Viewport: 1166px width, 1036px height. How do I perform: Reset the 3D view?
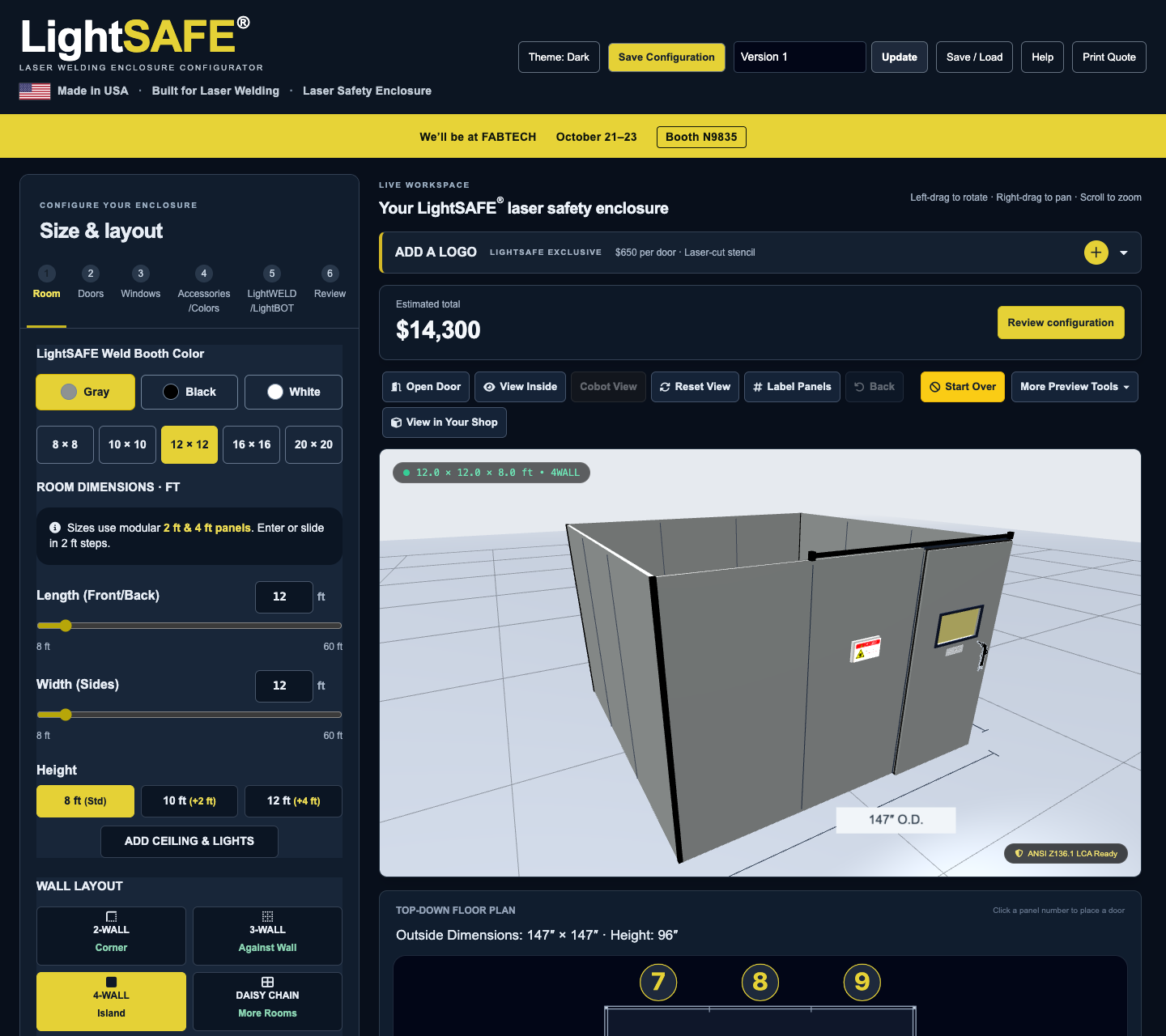tap(695, 387)
